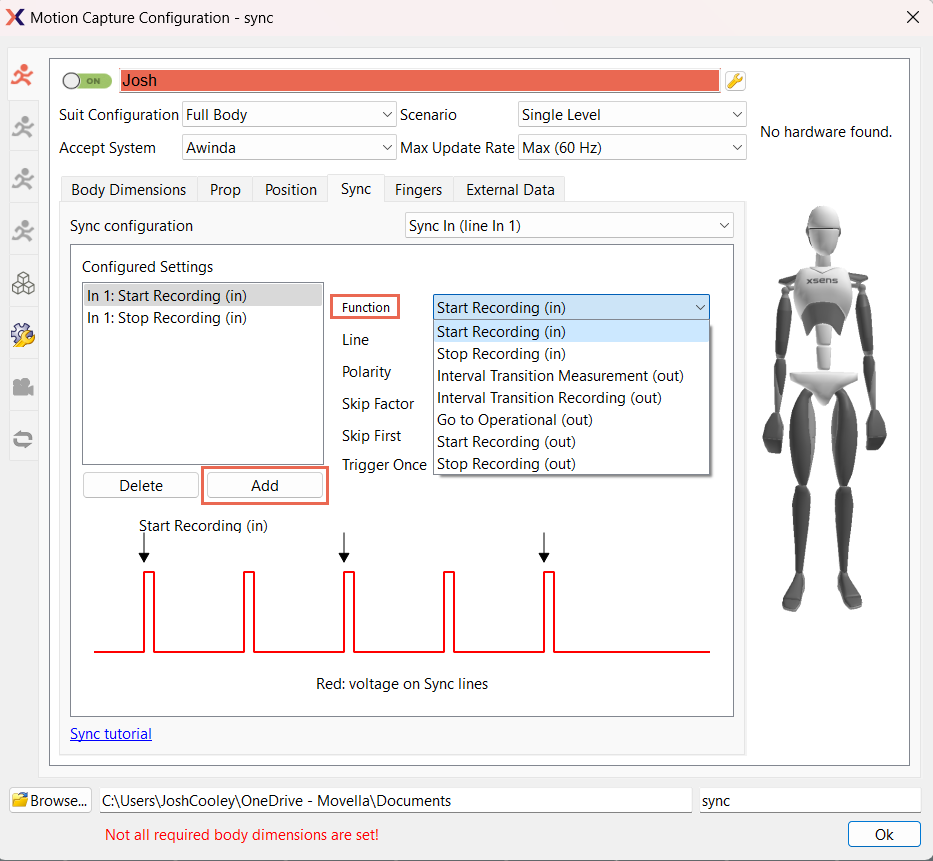Click the sync file name field

click(x=810, y=800)
